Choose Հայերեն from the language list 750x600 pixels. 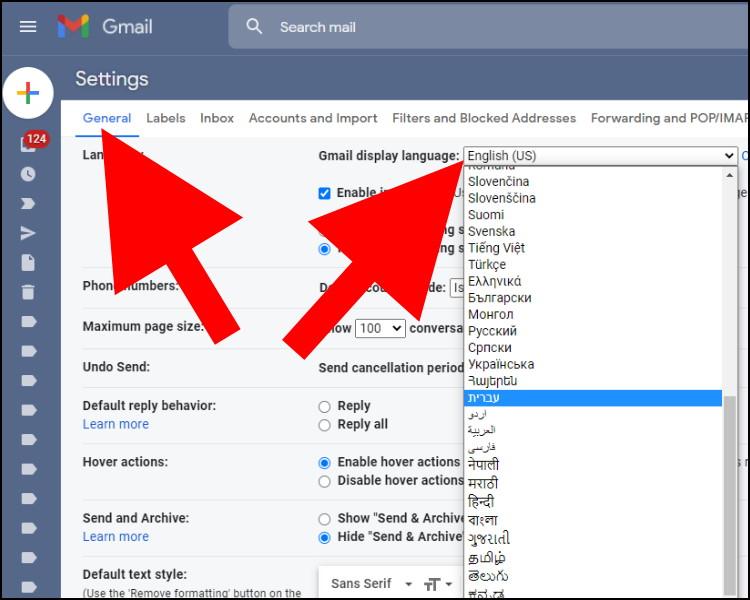(x=593, y=381)
